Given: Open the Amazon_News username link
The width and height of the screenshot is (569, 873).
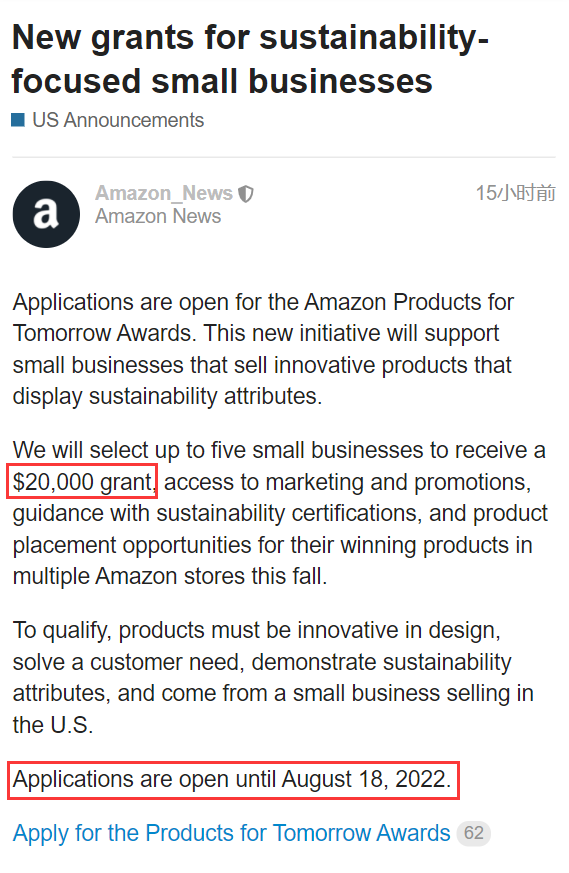Looking at the screenshot, I should pyautogui.click(x=164, y=193).
